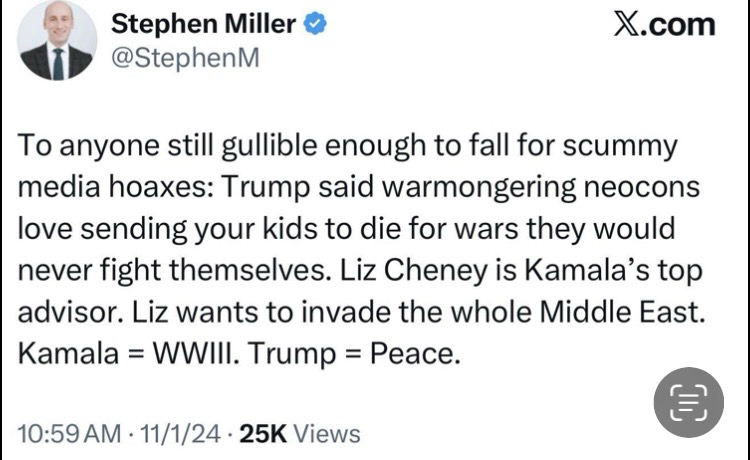The height and width of the screenshot is (460, 750).
Task: Click the X logo in the watermark
Action: point(629,25)
